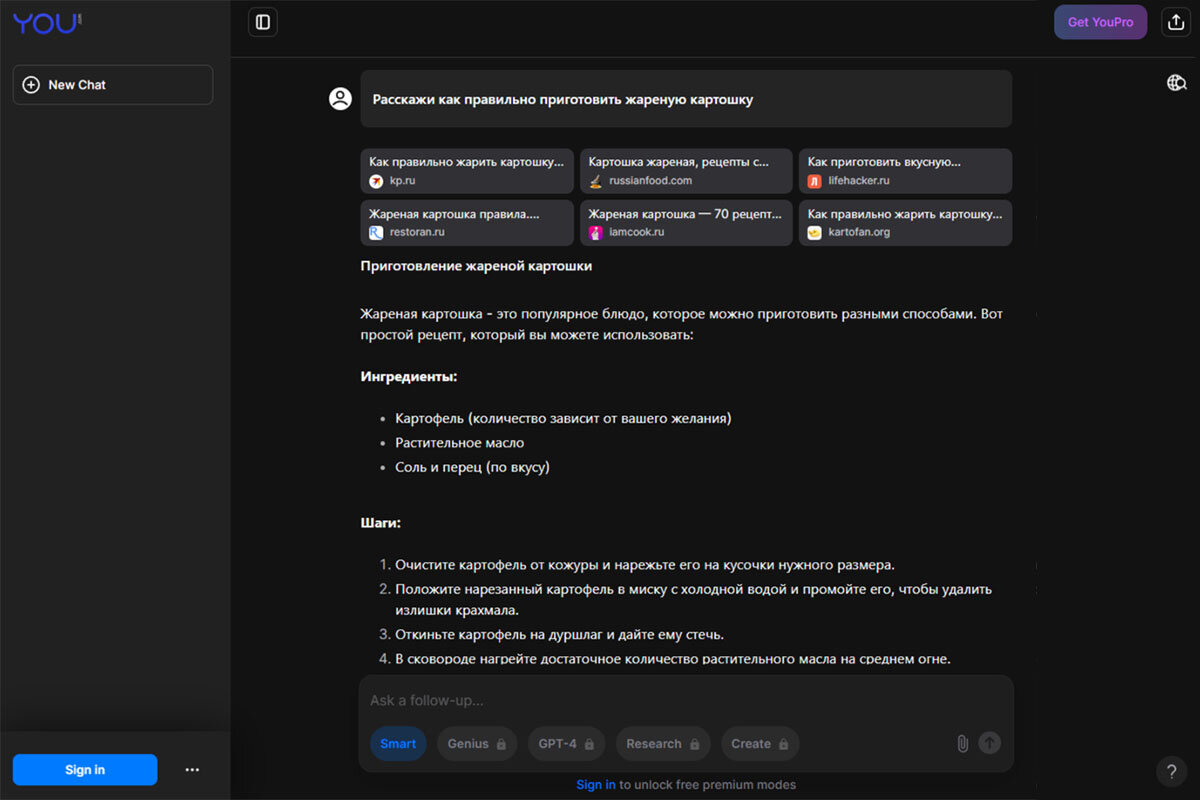
Task: Select the Research mode
Action: coord(663,744)
